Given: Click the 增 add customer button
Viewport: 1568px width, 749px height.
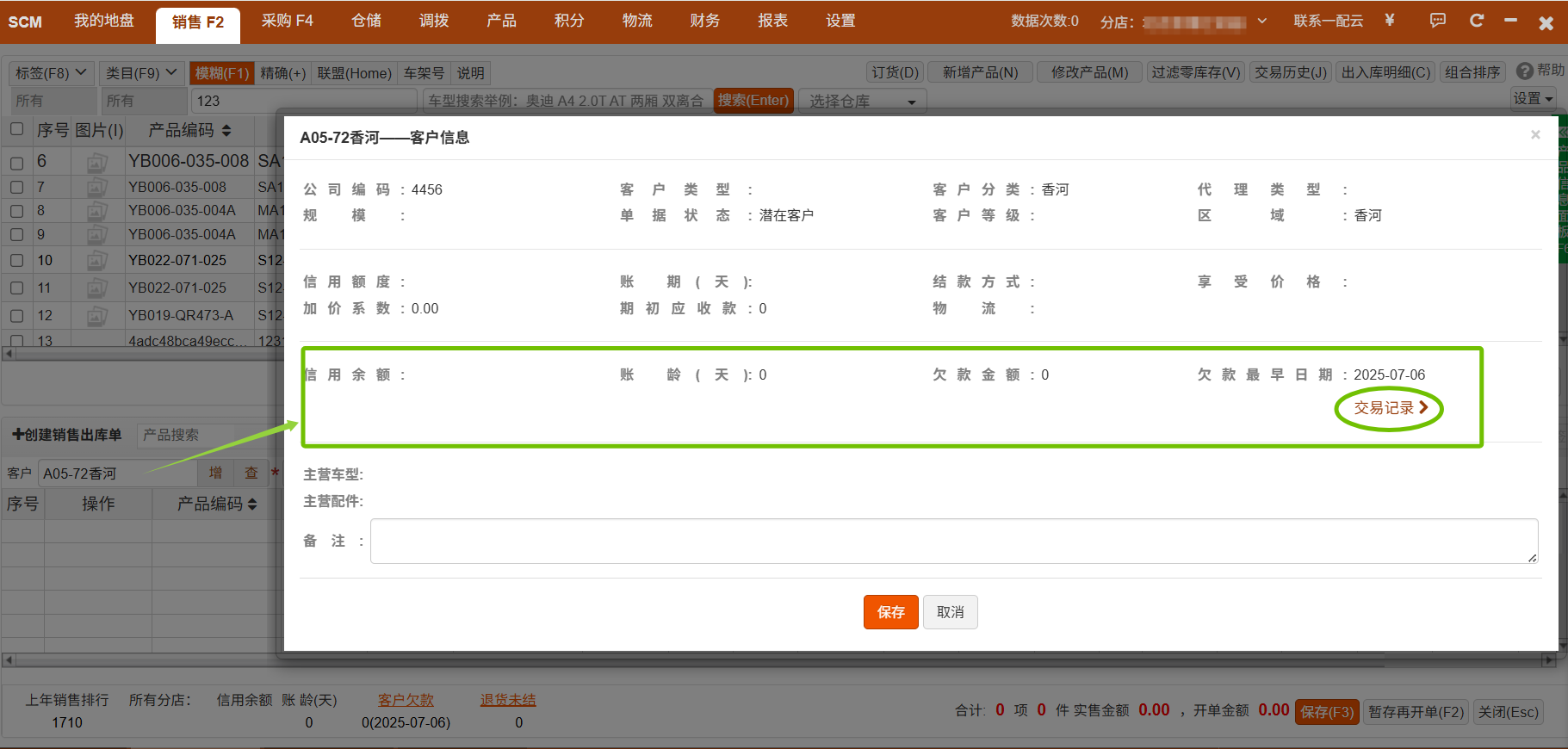Looking at the screenshot, I should [x=215, y=473].
